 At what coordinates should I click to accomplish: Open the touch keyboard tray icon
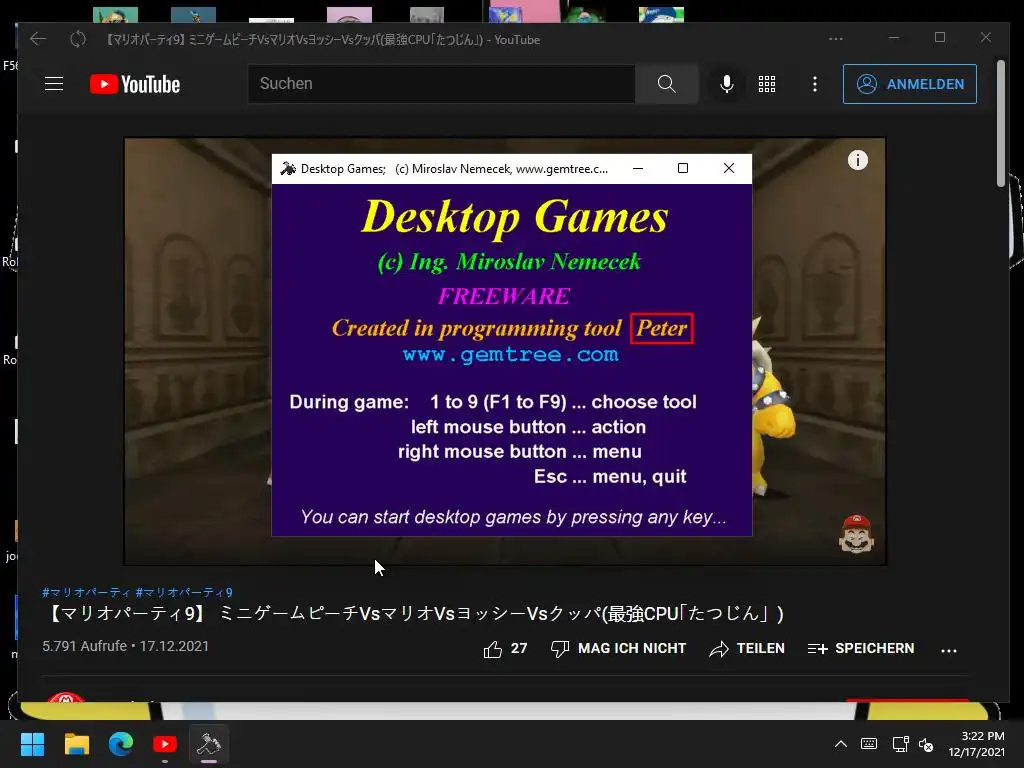pos(869,744)
